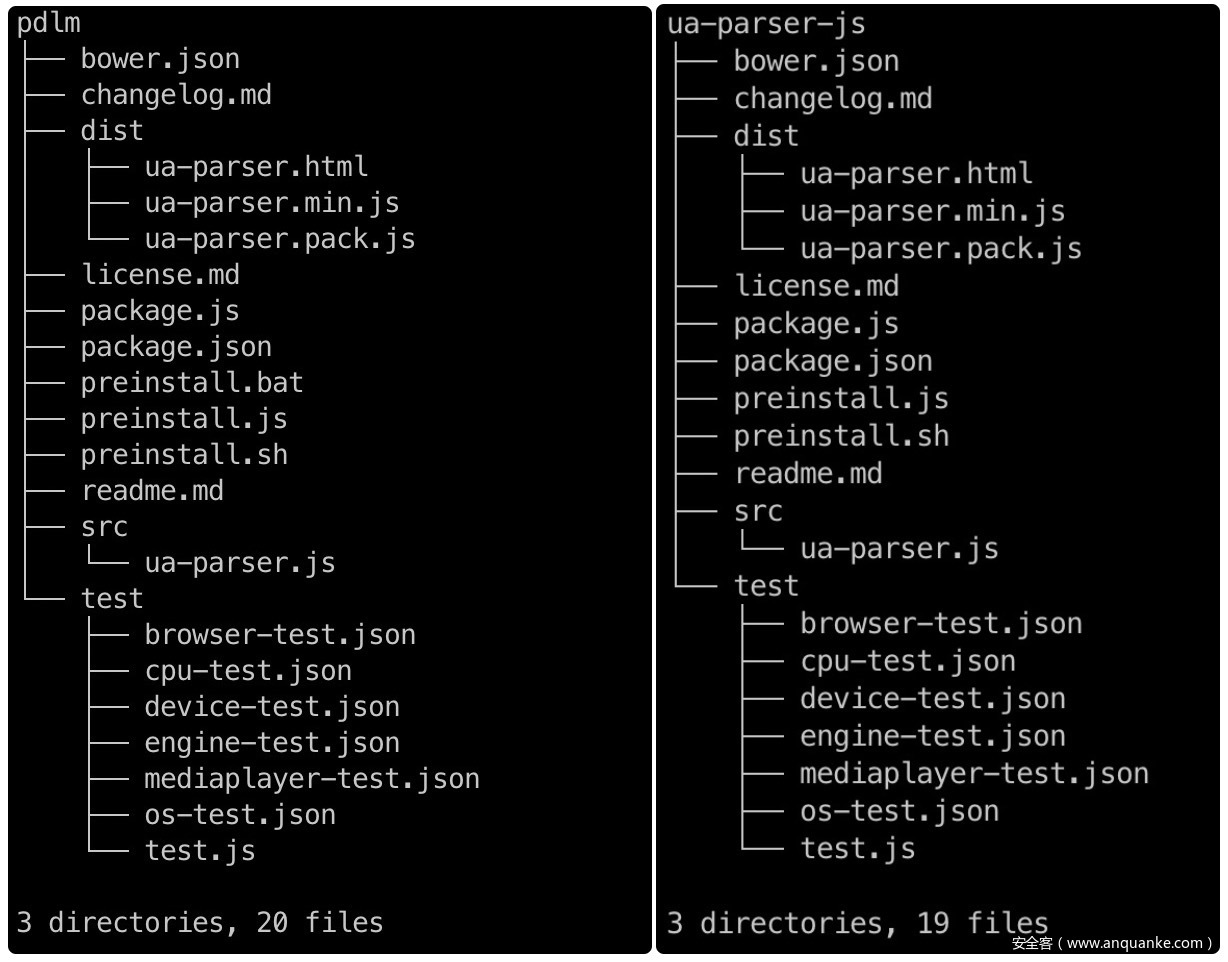Click browser-test.json in the ua-parser-js tree

(x=941, y=623)
